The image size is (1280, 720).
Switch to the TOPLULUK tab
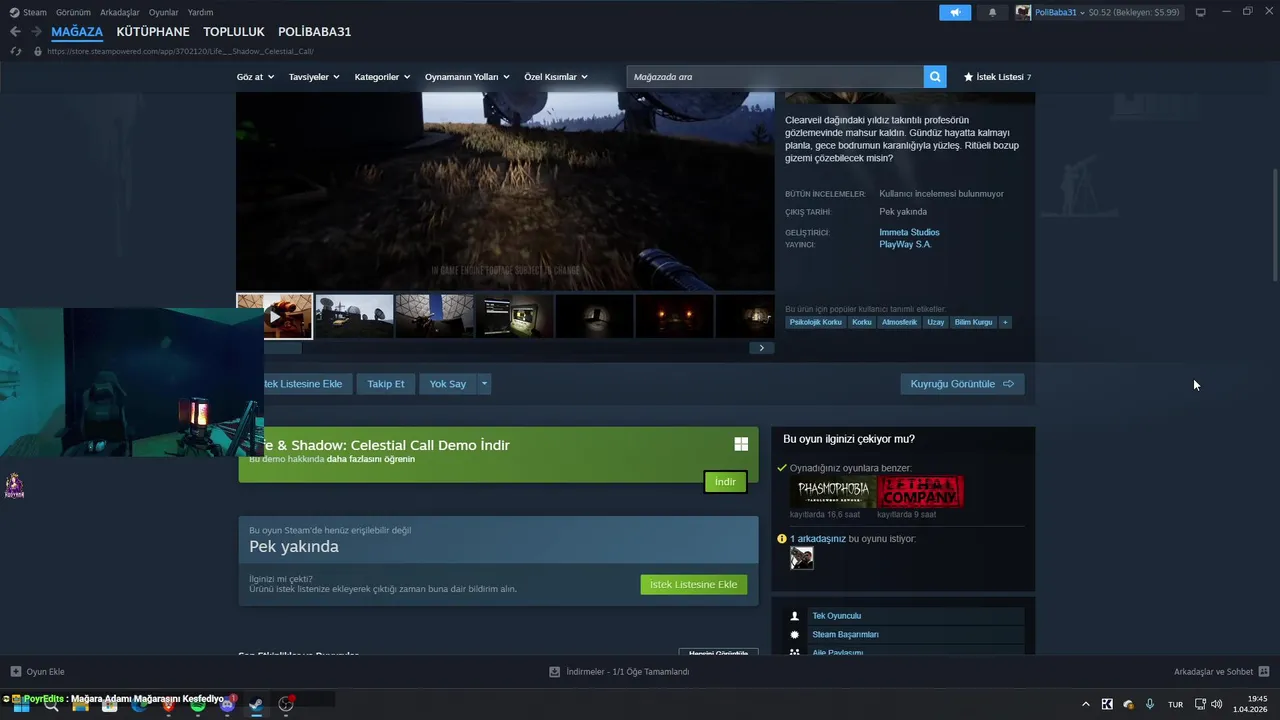tap(234, 32)
